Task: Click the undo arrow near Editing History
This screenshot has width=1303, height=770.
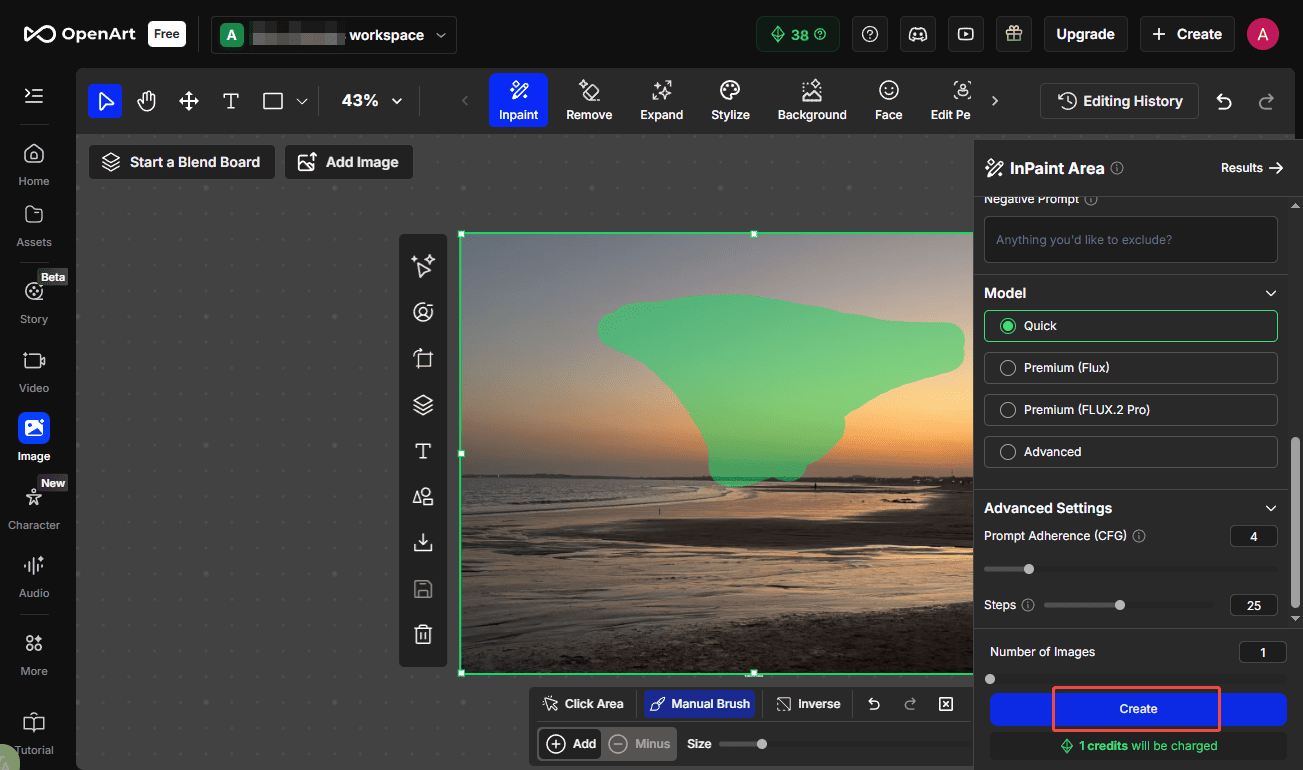Action: coord(1224,101)
